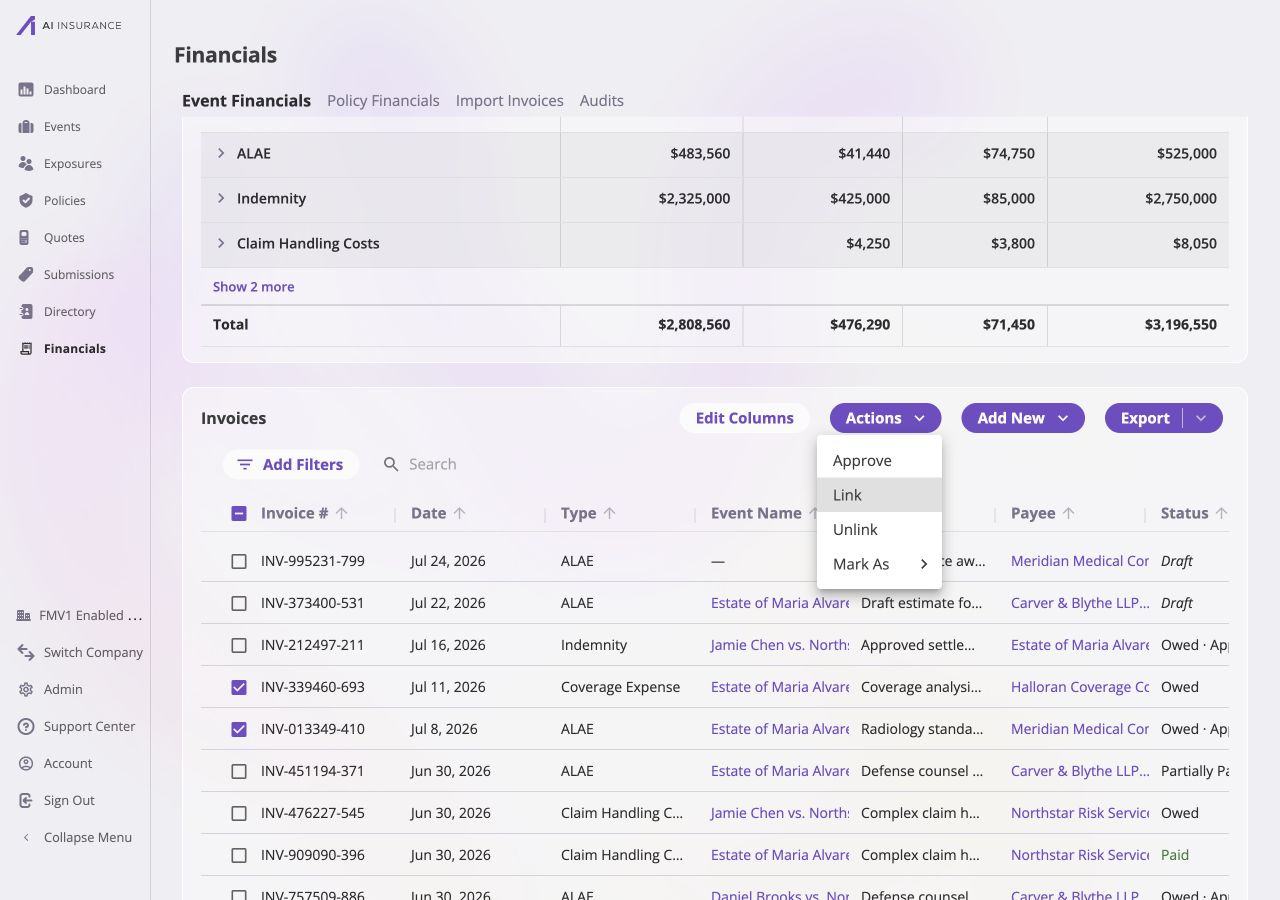Click the Jul 24, 2026 date cell
The image size is (1280, 900).
pos(448,562)
